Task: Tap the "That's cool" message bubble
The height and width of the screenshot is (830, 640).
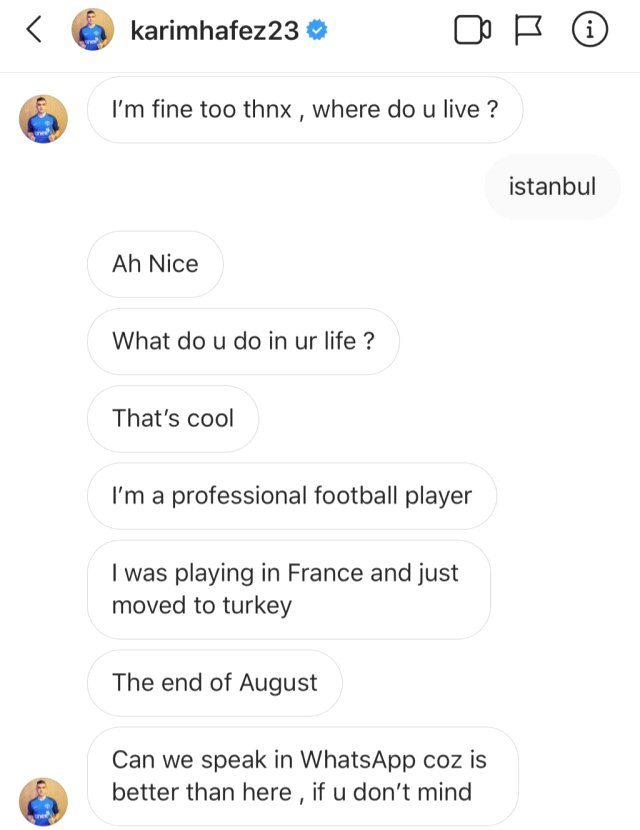Action: 172,418
